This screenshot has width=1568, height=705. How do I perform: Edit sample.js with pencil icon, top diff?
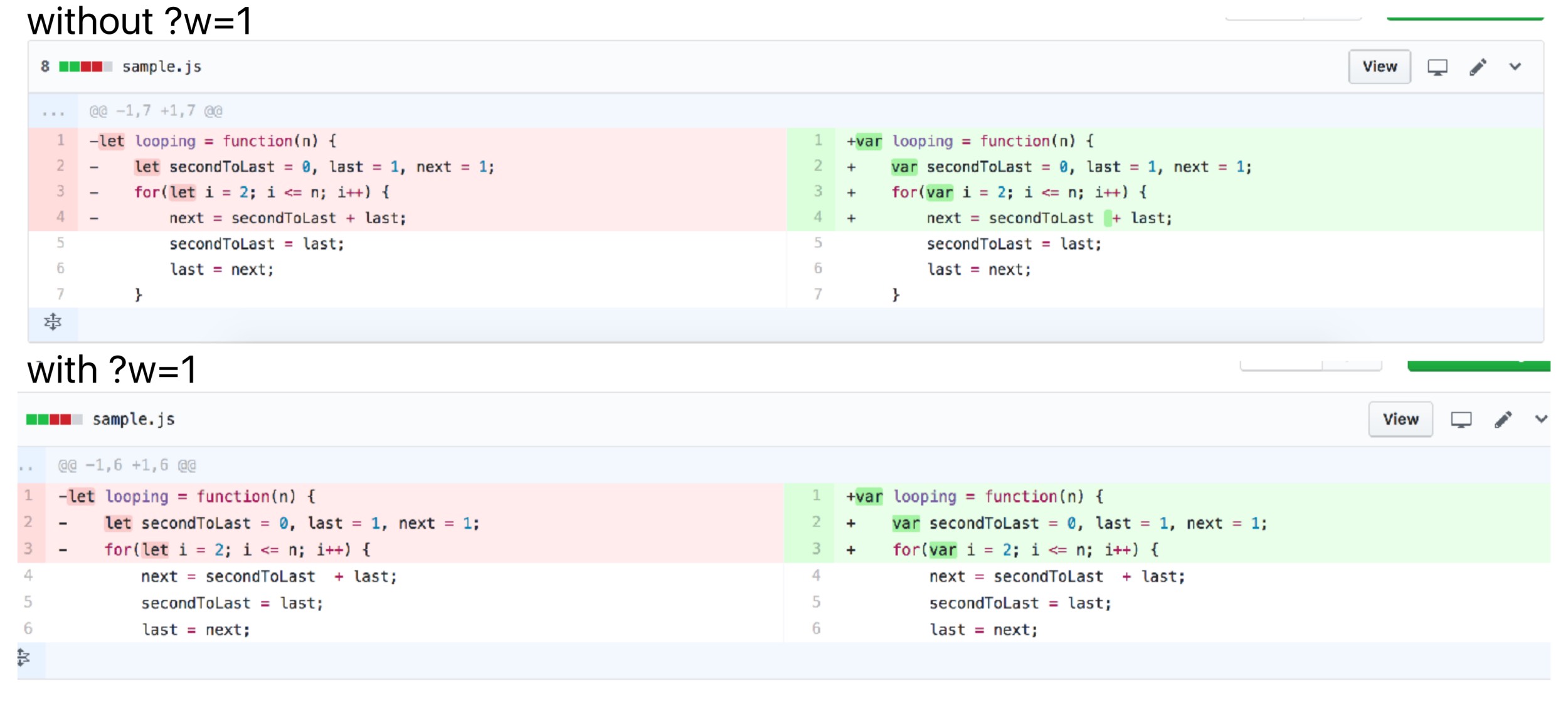click(x=1478, y=67)
